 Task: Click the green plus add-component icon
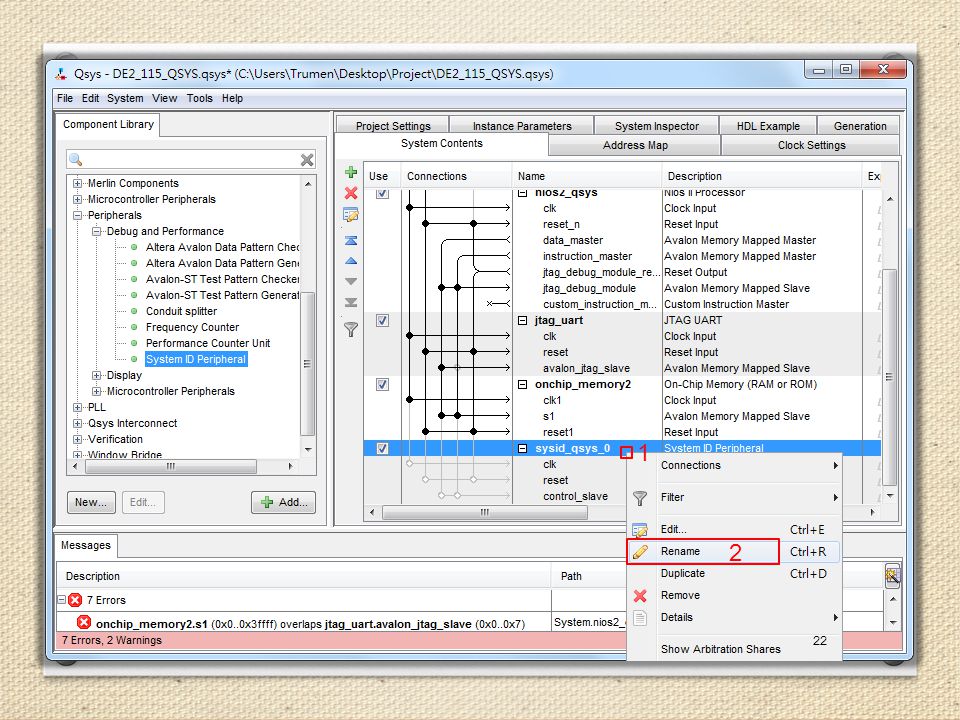pyautogui.click(x=351, y=172)
